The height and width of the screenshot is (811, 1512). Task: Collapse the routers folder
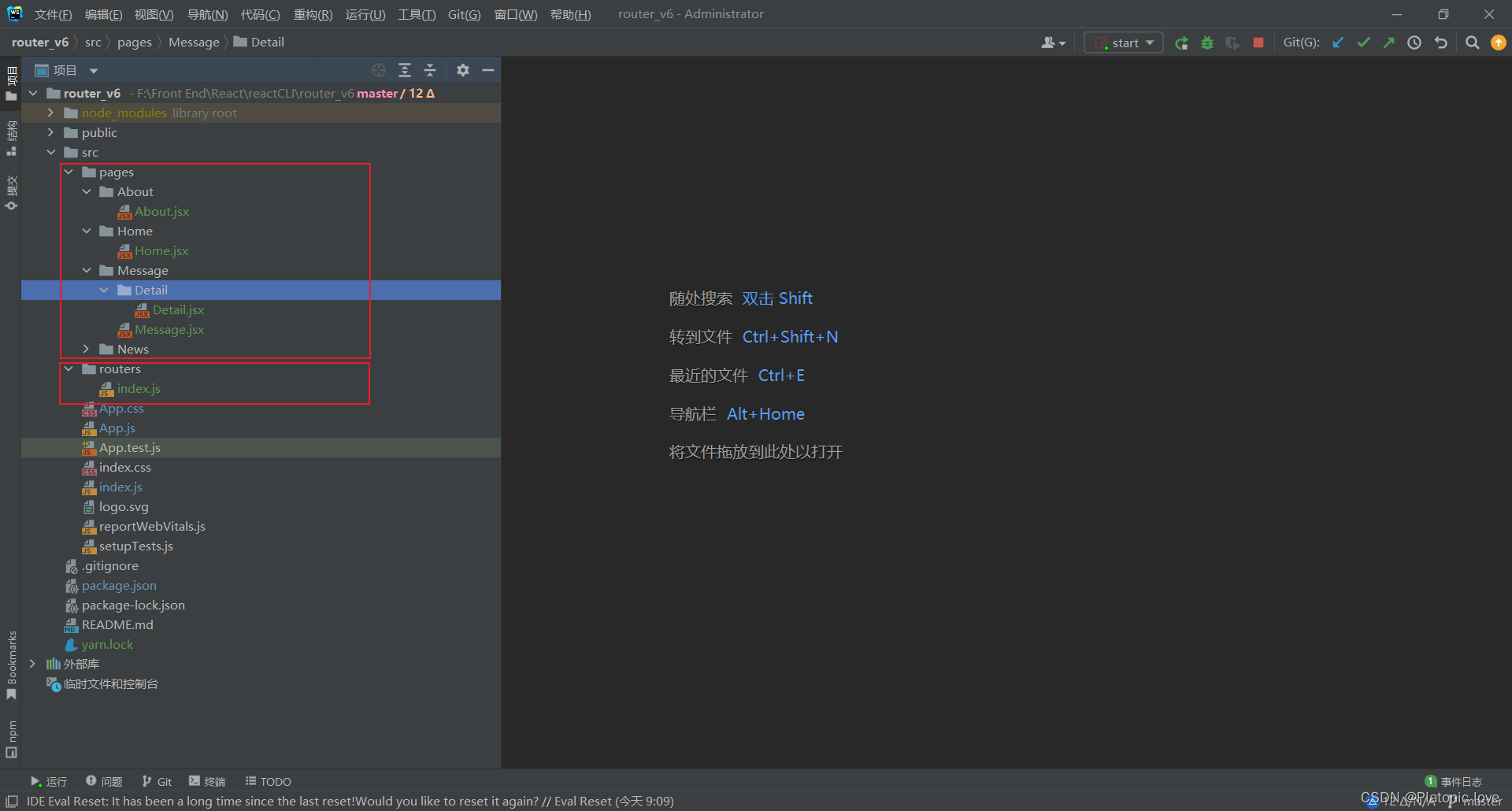(69, 368)
